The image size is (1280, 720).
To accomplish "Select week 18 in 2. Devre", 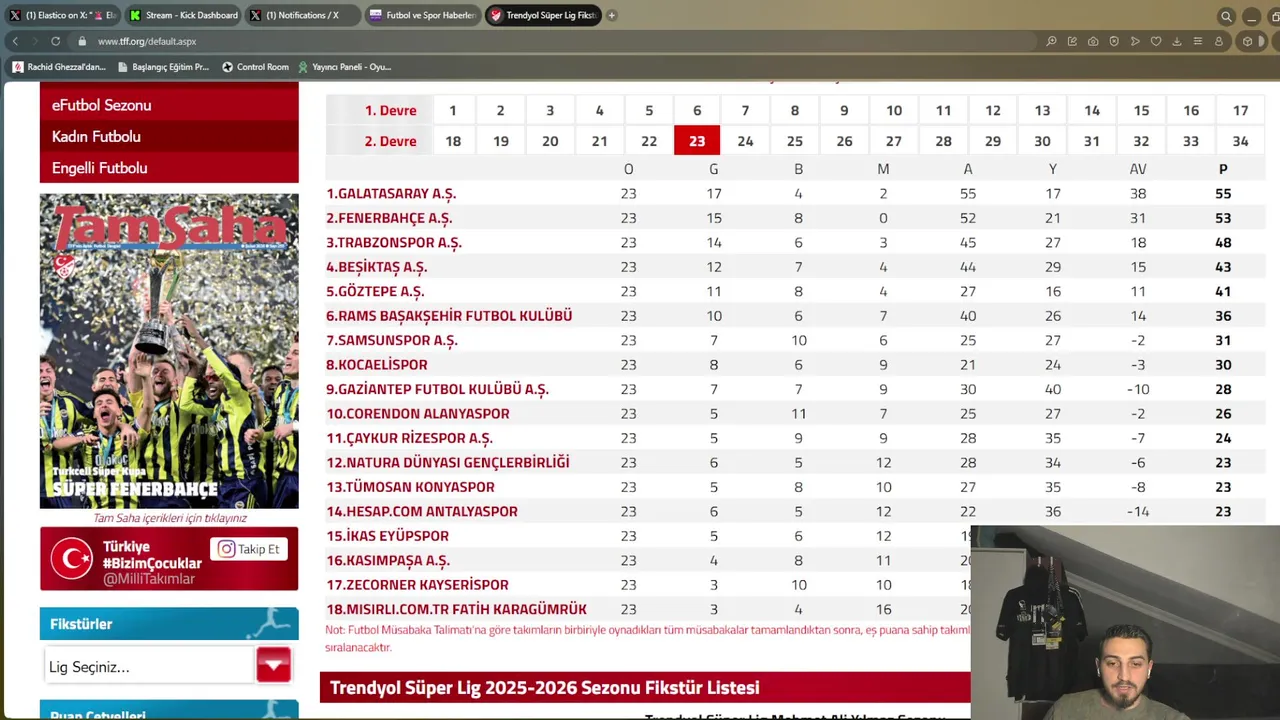I will (x=452, y=141).
